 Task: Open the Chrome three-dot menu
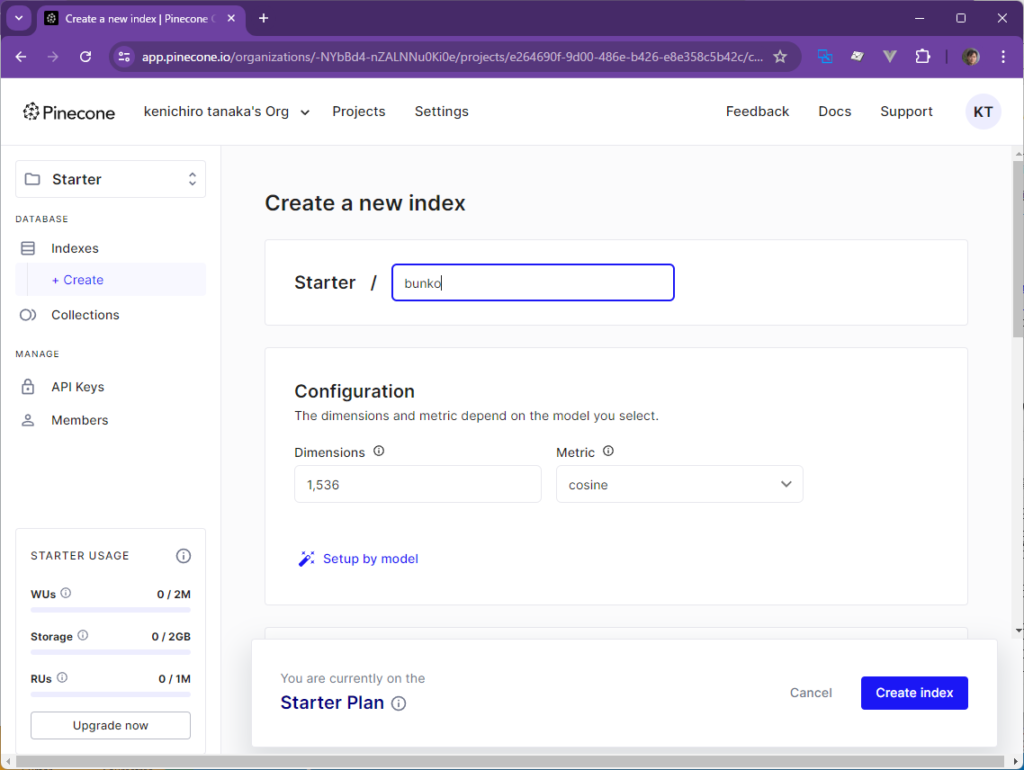1003,57
